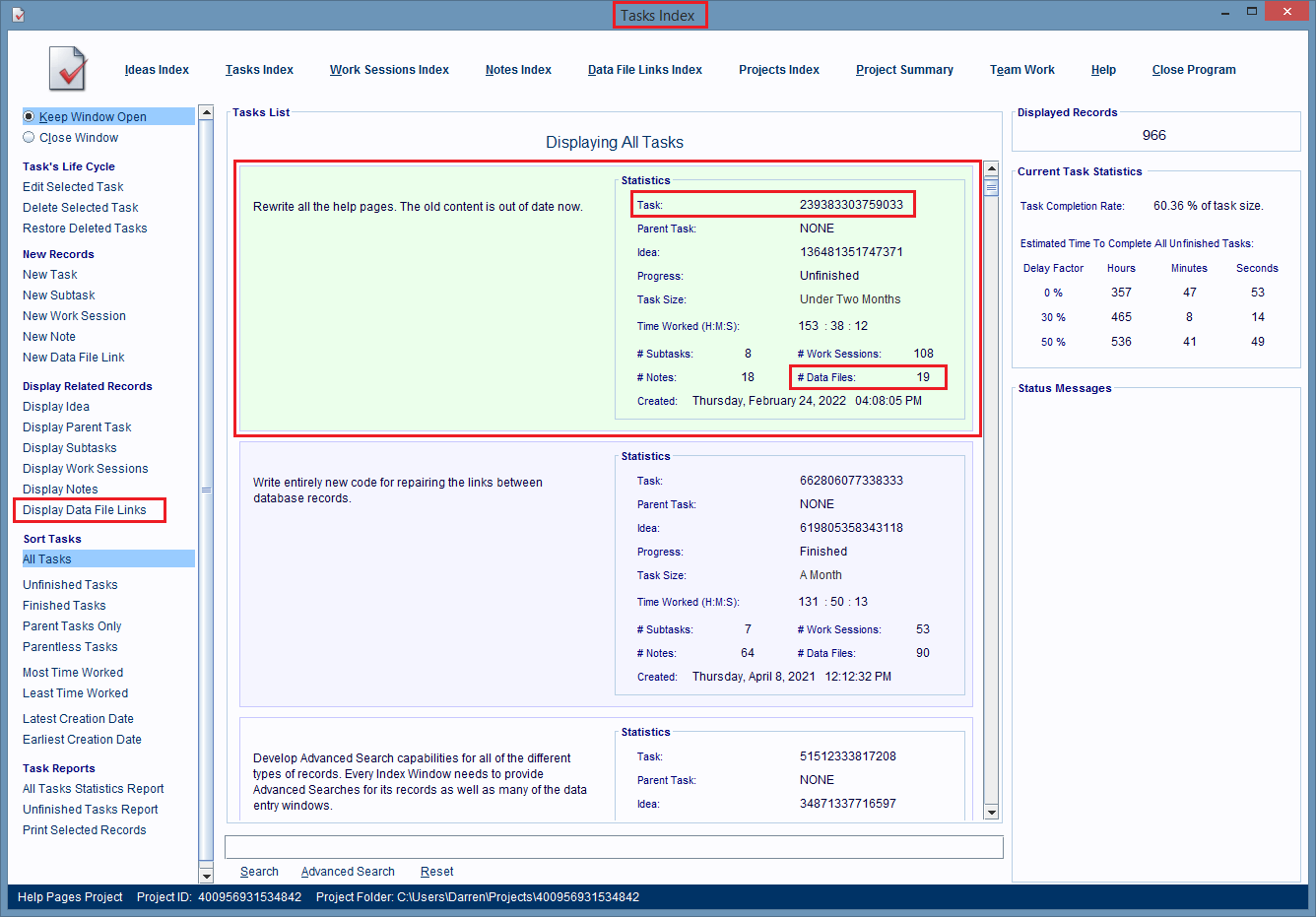
Task: Click the sidebar scrollbar up arrow
Action: click(x=206, y=112)
